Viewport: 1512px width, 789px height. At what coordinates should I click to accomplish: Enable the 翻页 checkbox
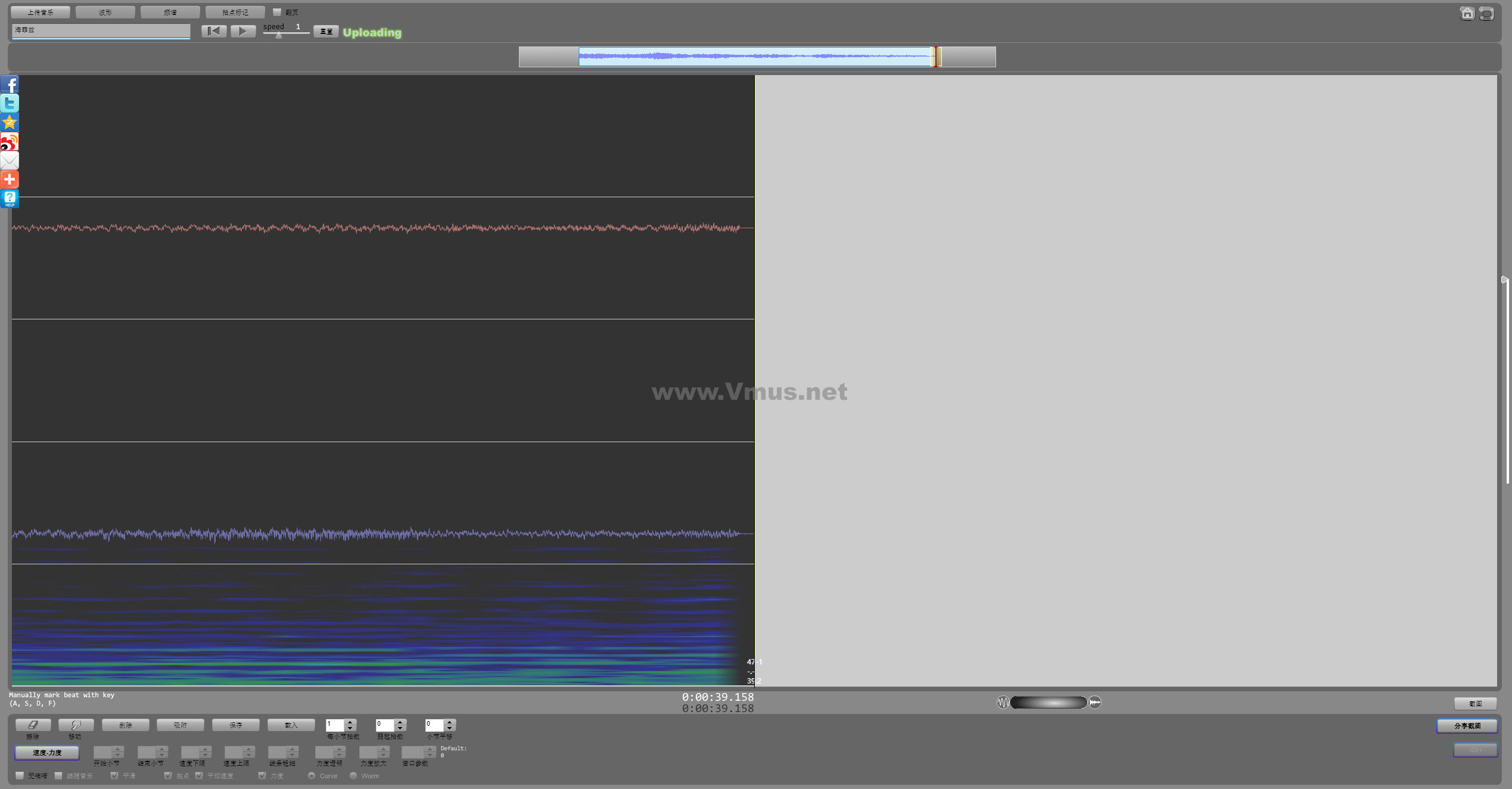click(277, 12)
